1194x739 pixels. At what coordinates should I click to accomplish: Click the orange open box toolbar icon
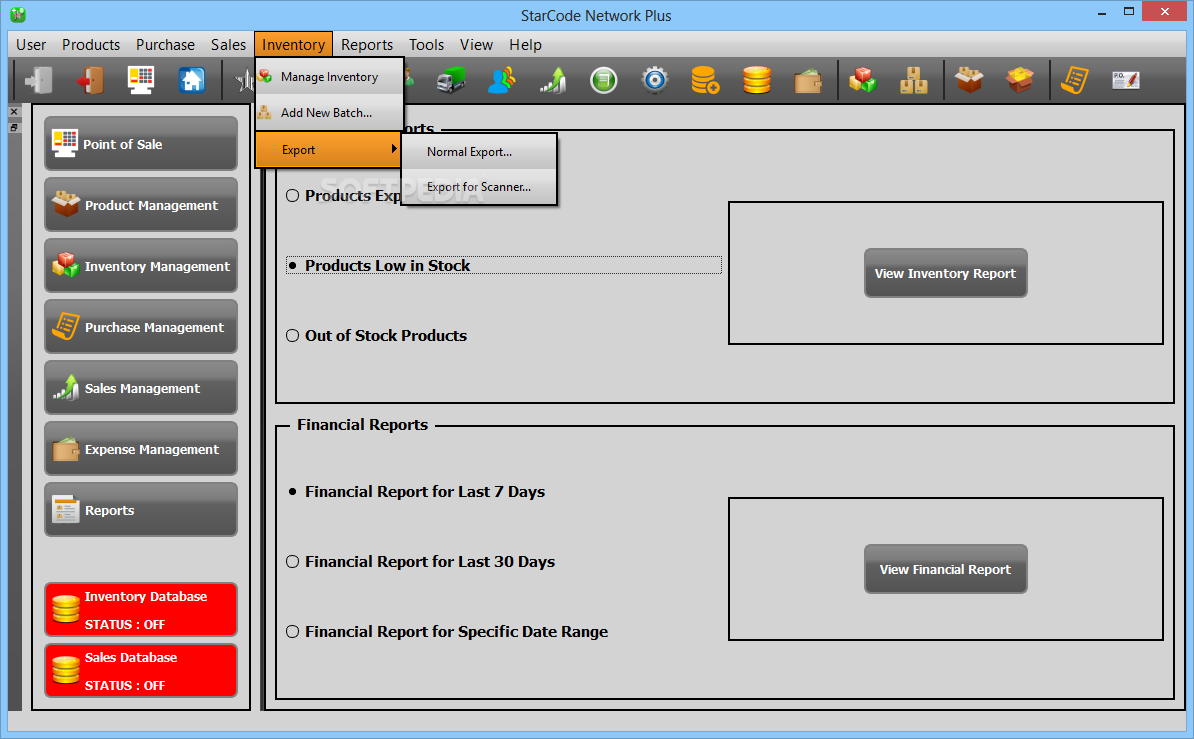[x=1020, y=80]
